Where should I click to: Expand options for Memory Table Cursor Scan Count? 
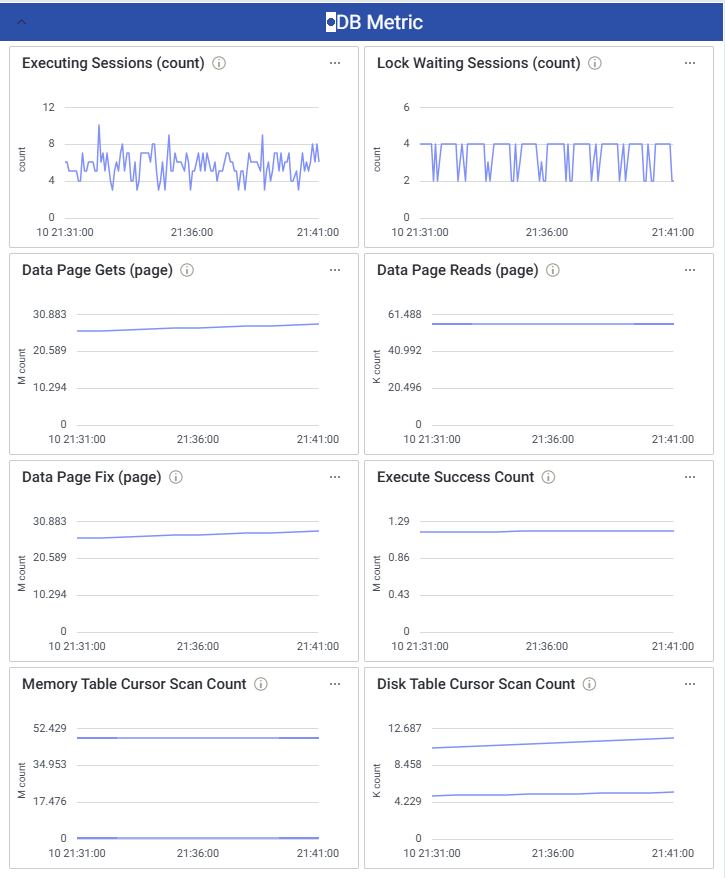coord(335,684)
